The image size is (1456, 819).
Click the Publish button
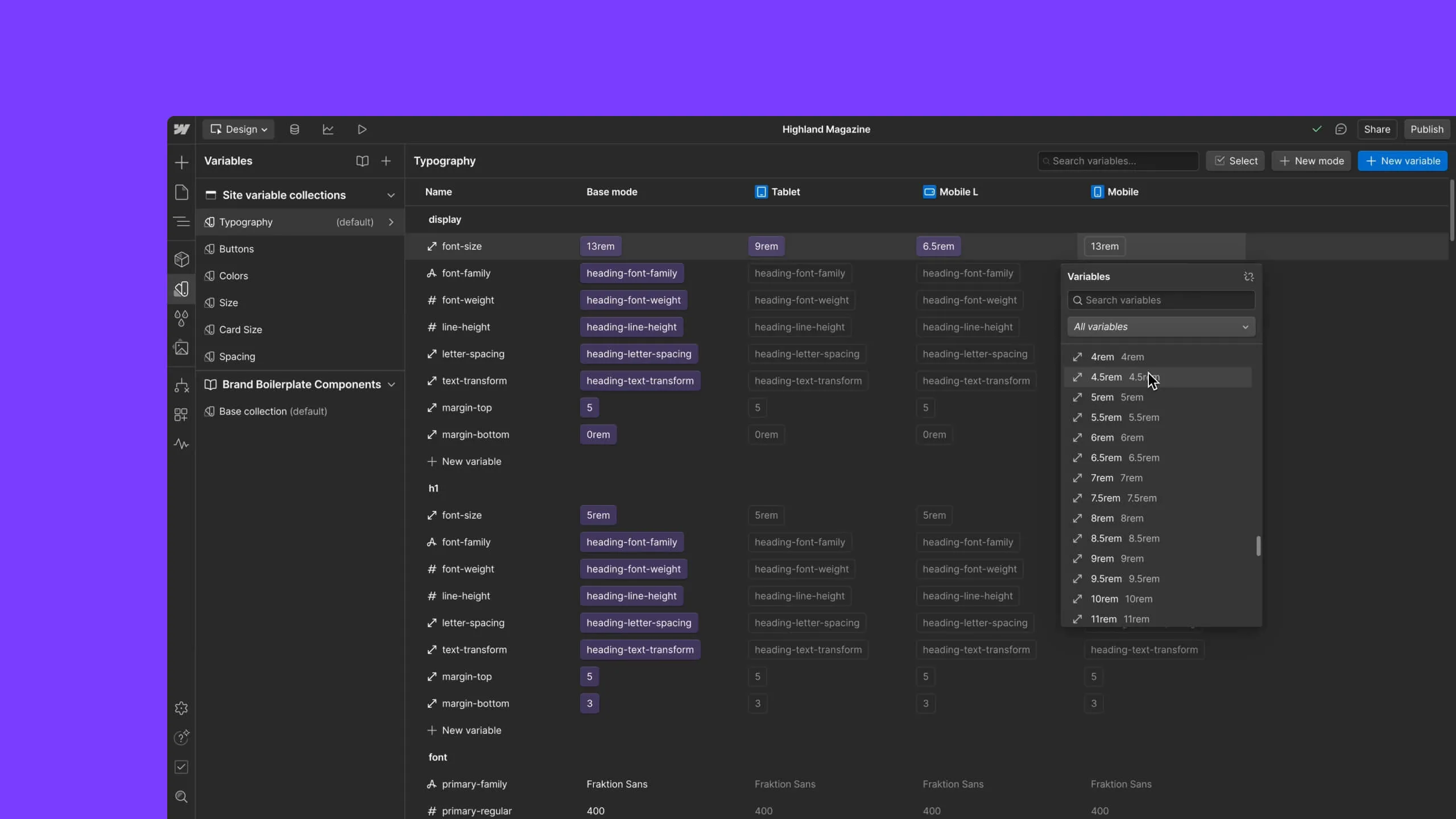1426,129
